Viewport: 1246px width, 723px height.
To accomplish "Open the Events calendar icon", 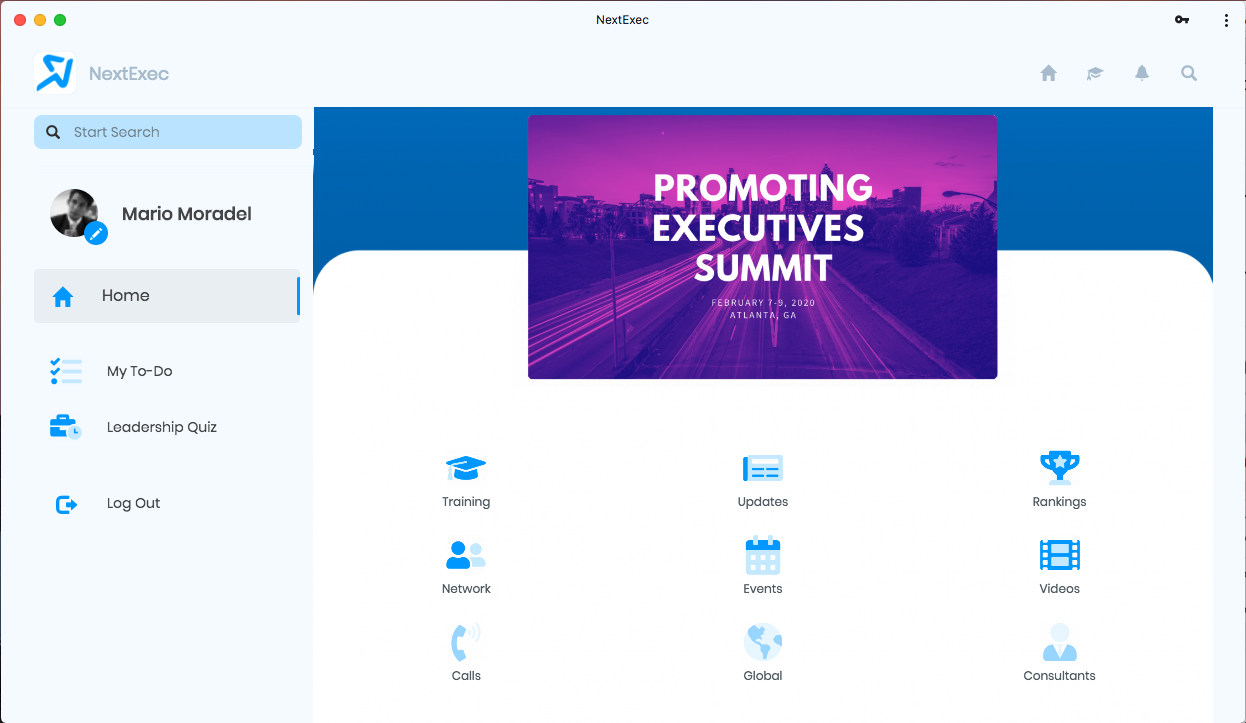I will tap(762, 565).
